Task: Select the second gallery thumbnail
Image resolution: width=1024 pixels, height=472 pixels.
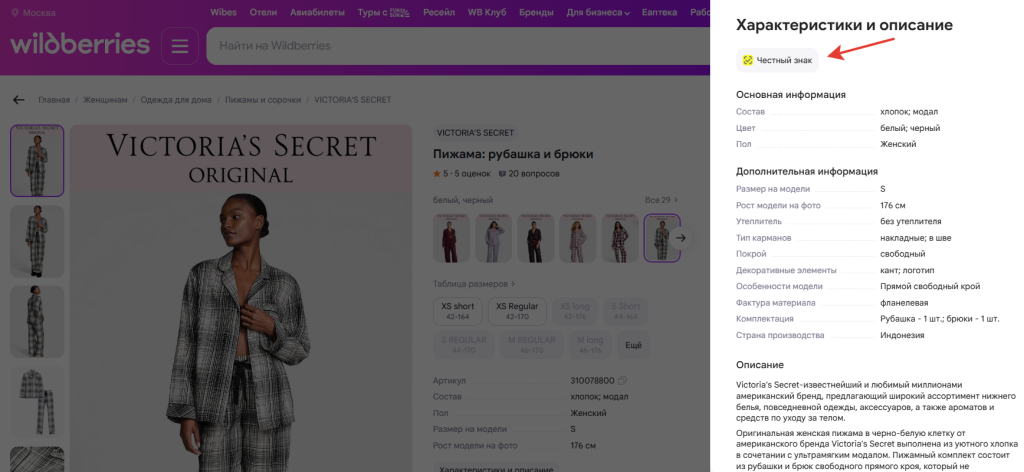Action: (37, 241)
